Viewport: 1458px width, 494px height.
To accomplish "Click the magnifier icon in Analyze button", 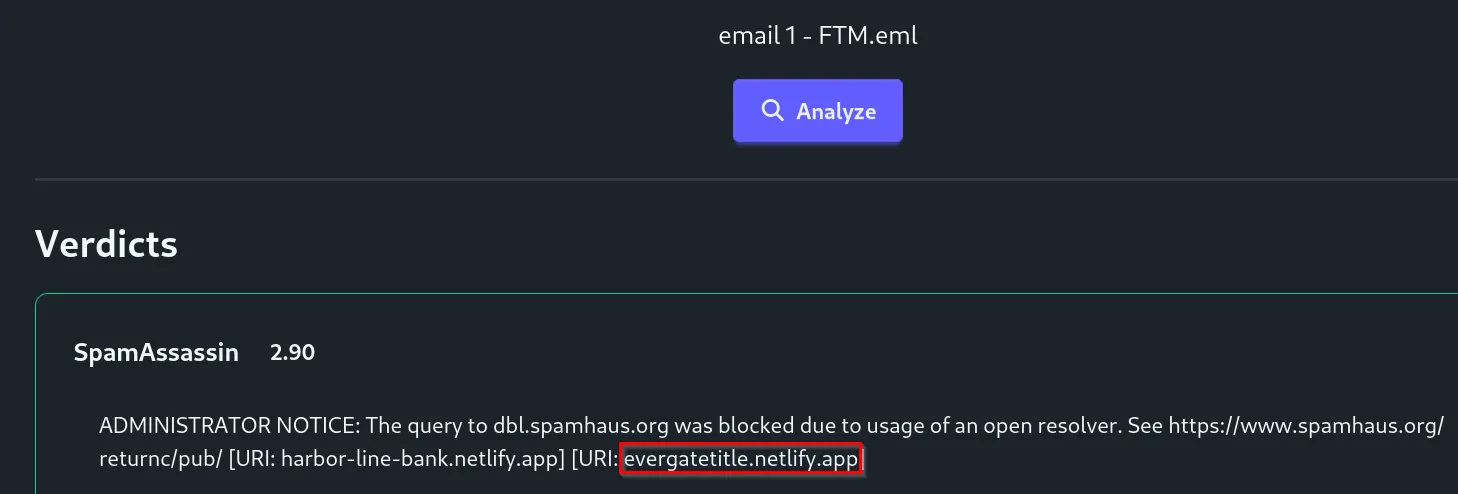I will point(772,111).
